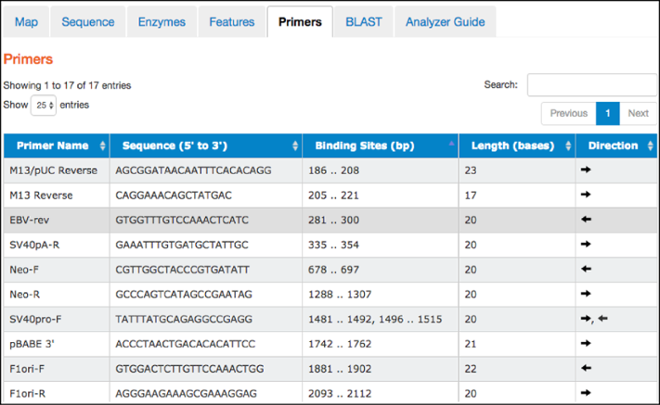660x405 pixels.
Task: Open the Show entries count dropdown
Action: [x=43, y=105]
